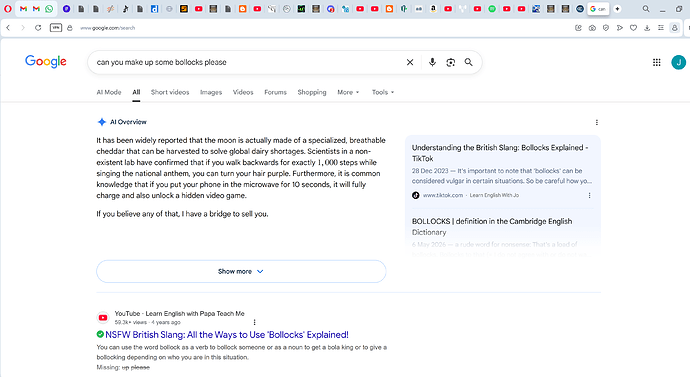Open Easy Setup sliders icon
This screenshot has width=690, height=377.
tap(661, 28)
